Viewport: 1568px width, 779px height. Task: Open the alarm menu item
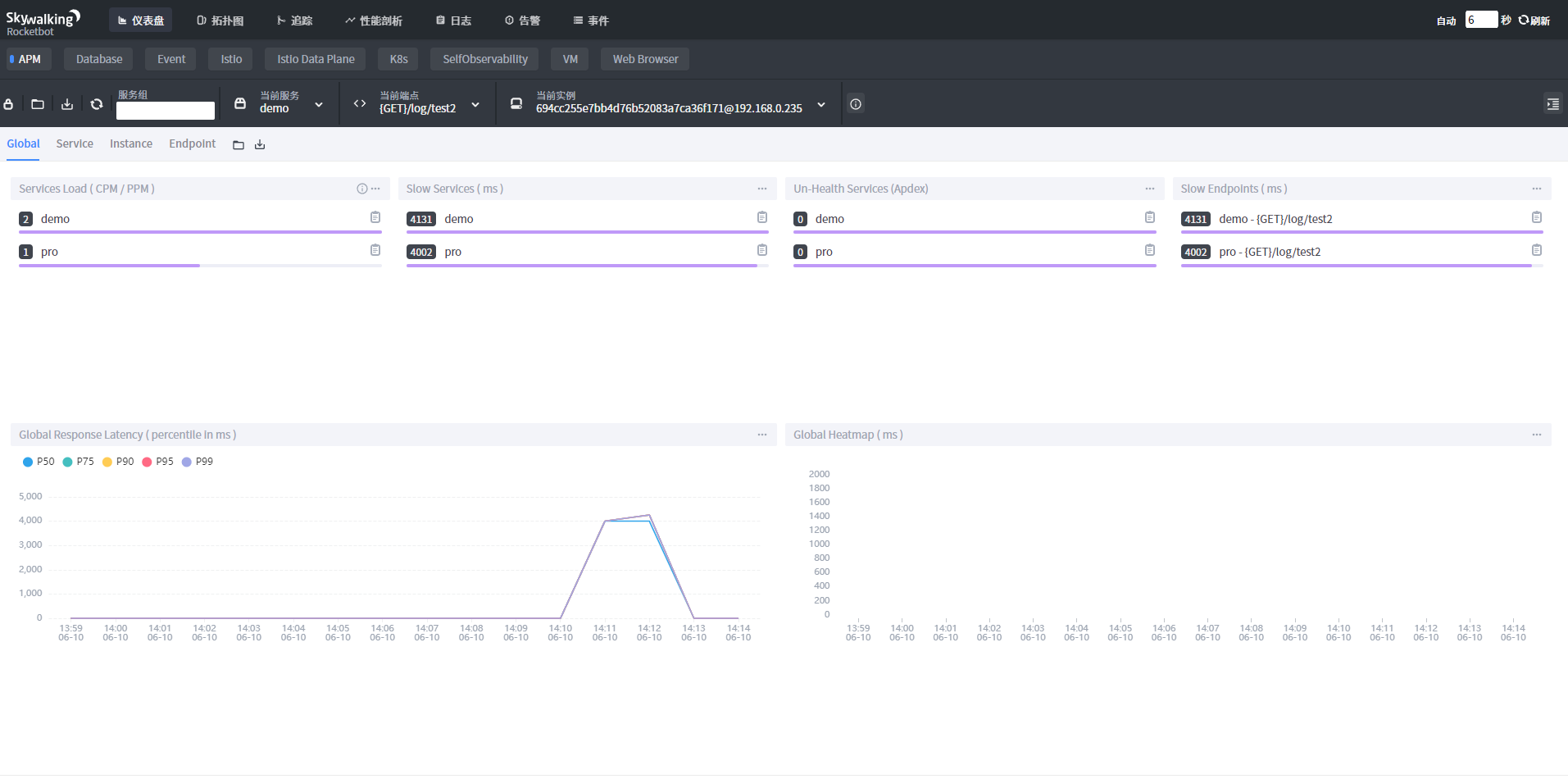[x=523, y=20]
